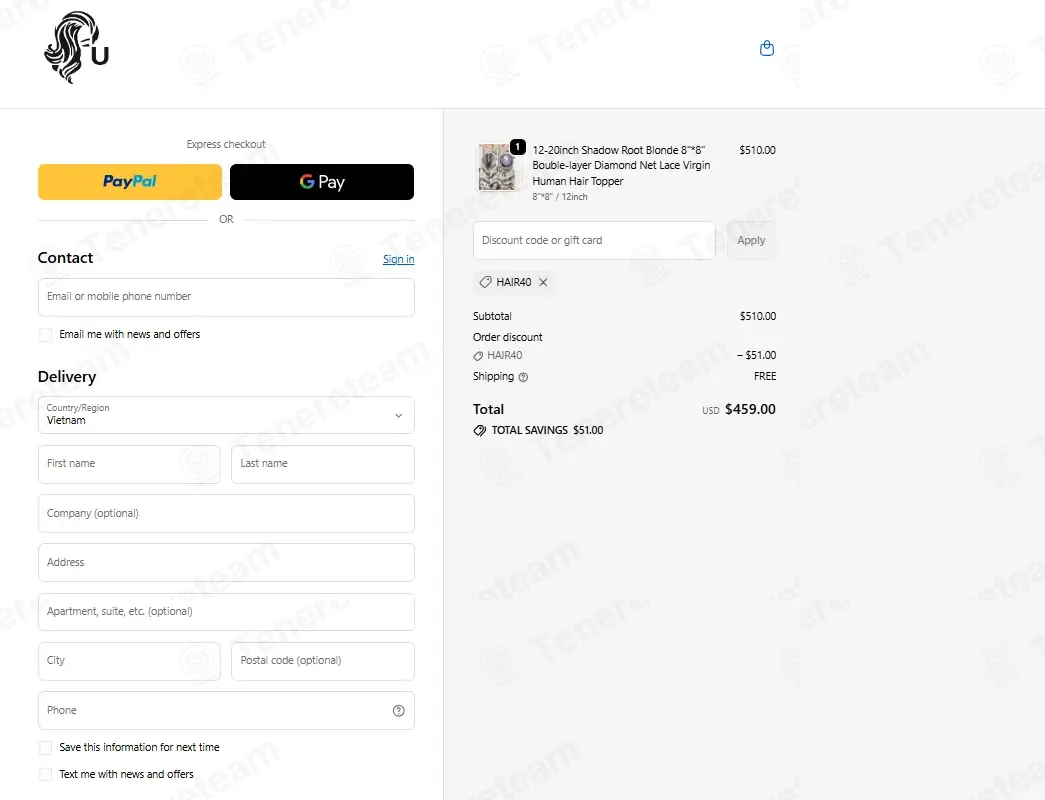Click the Delivery section heading
The image size is (1045, 800).
tap(67, 377)
